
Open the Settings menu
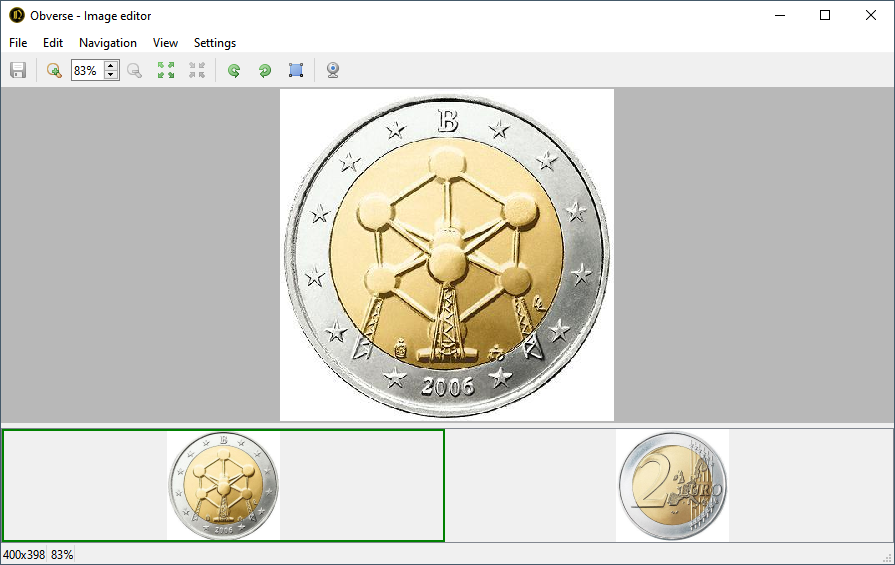click(215, 43)
